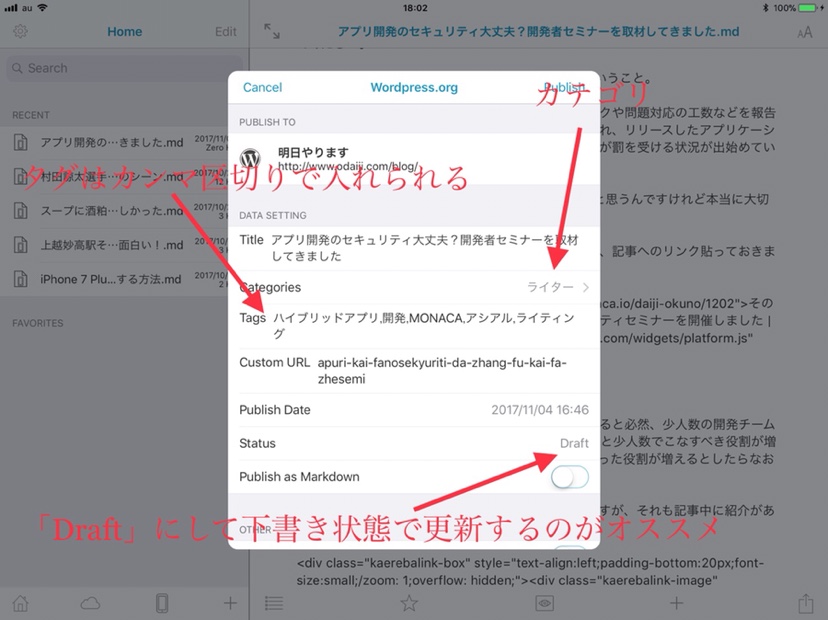Viewport: 828px width, 620px height.
Task: Tap the WordPress logo of the blog account
Action: (x=250, y=158)
